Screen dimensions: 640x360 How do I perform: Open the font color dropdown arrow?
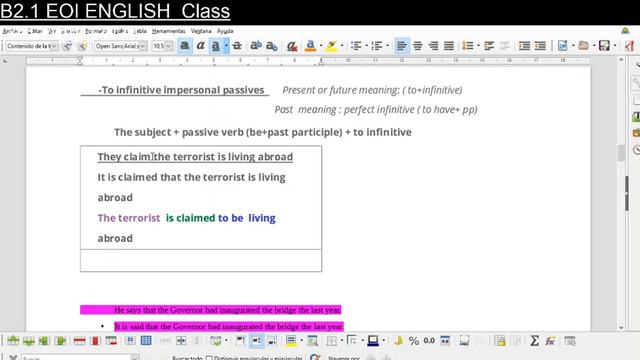tap(321, 46)
